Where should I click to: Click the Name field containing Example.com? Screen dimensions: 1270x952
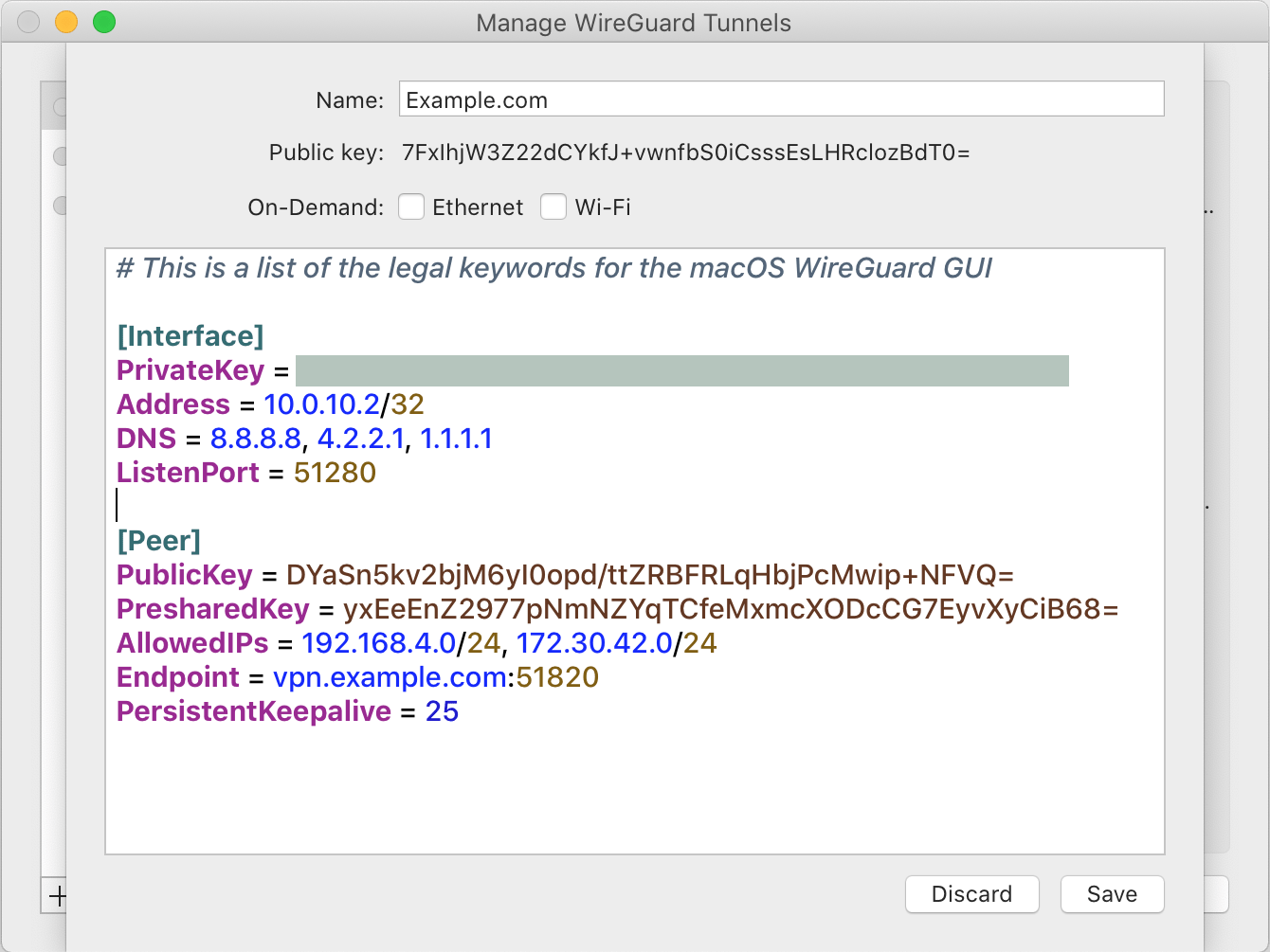[x=781, y=99]
